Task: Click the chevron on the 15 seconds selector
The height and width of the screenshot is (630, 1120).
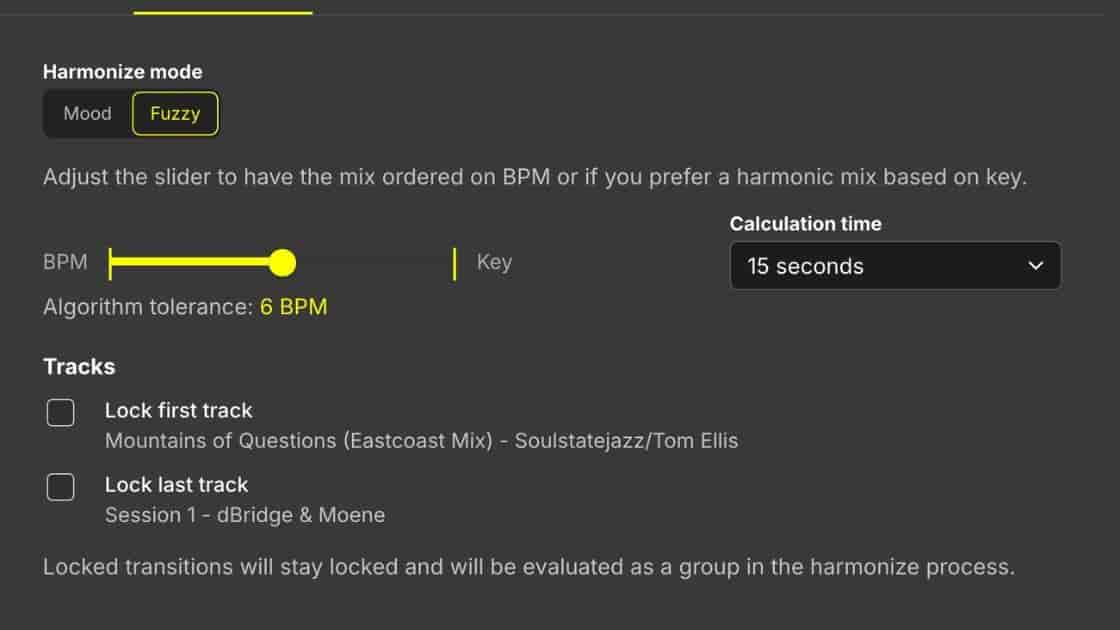Action: [1035, 266]
